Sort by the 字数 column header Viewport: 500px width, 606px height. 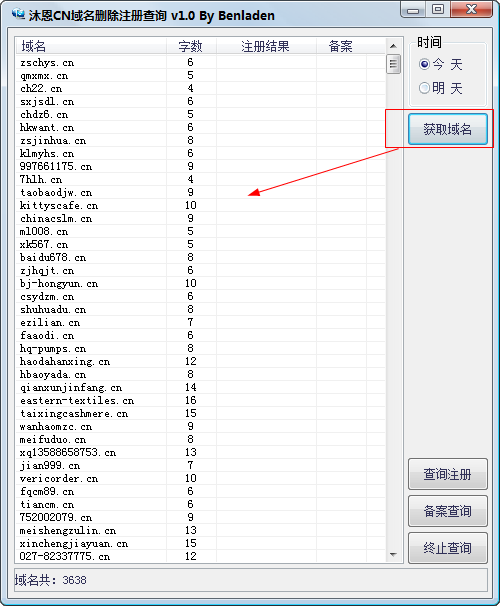point(191,46)
